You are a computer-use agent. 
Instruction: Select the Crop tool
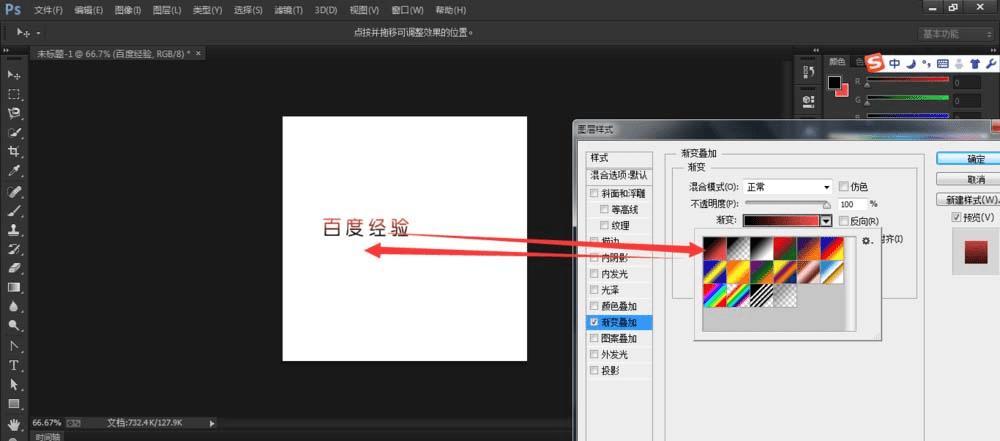coord(14,152)
